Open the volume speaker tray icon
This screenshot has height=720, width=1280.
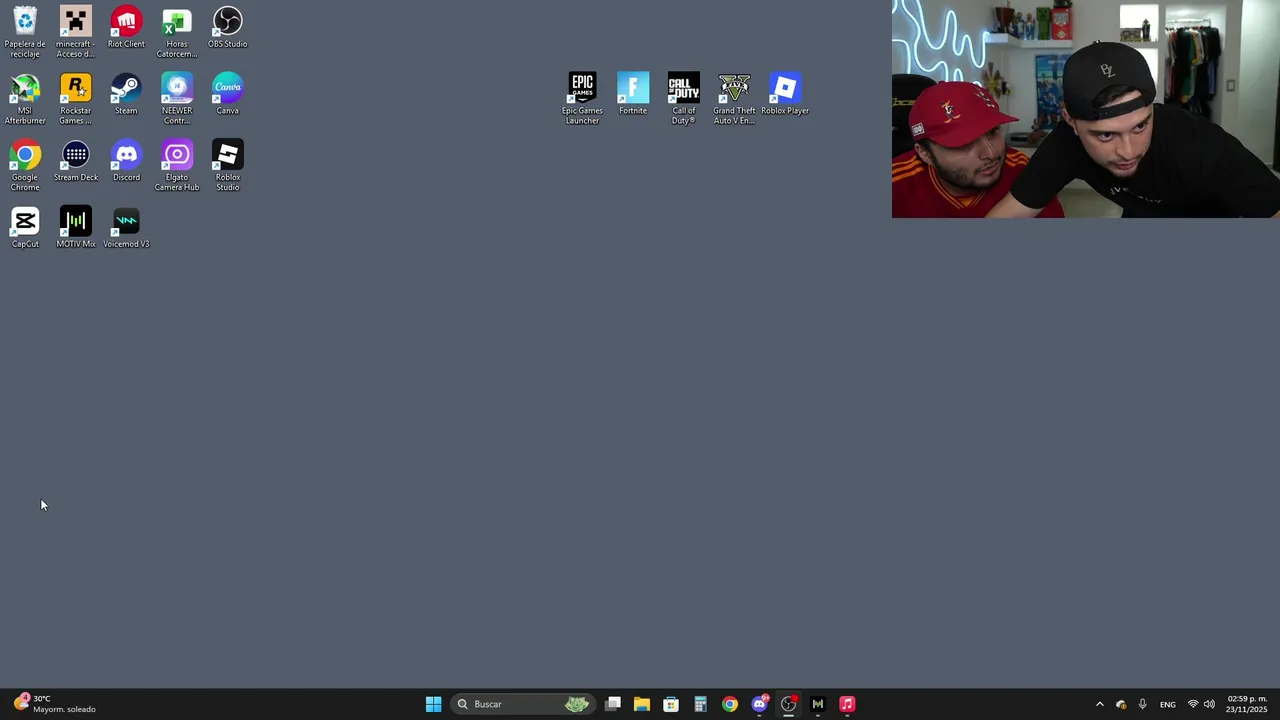[x=1209, y=704]
